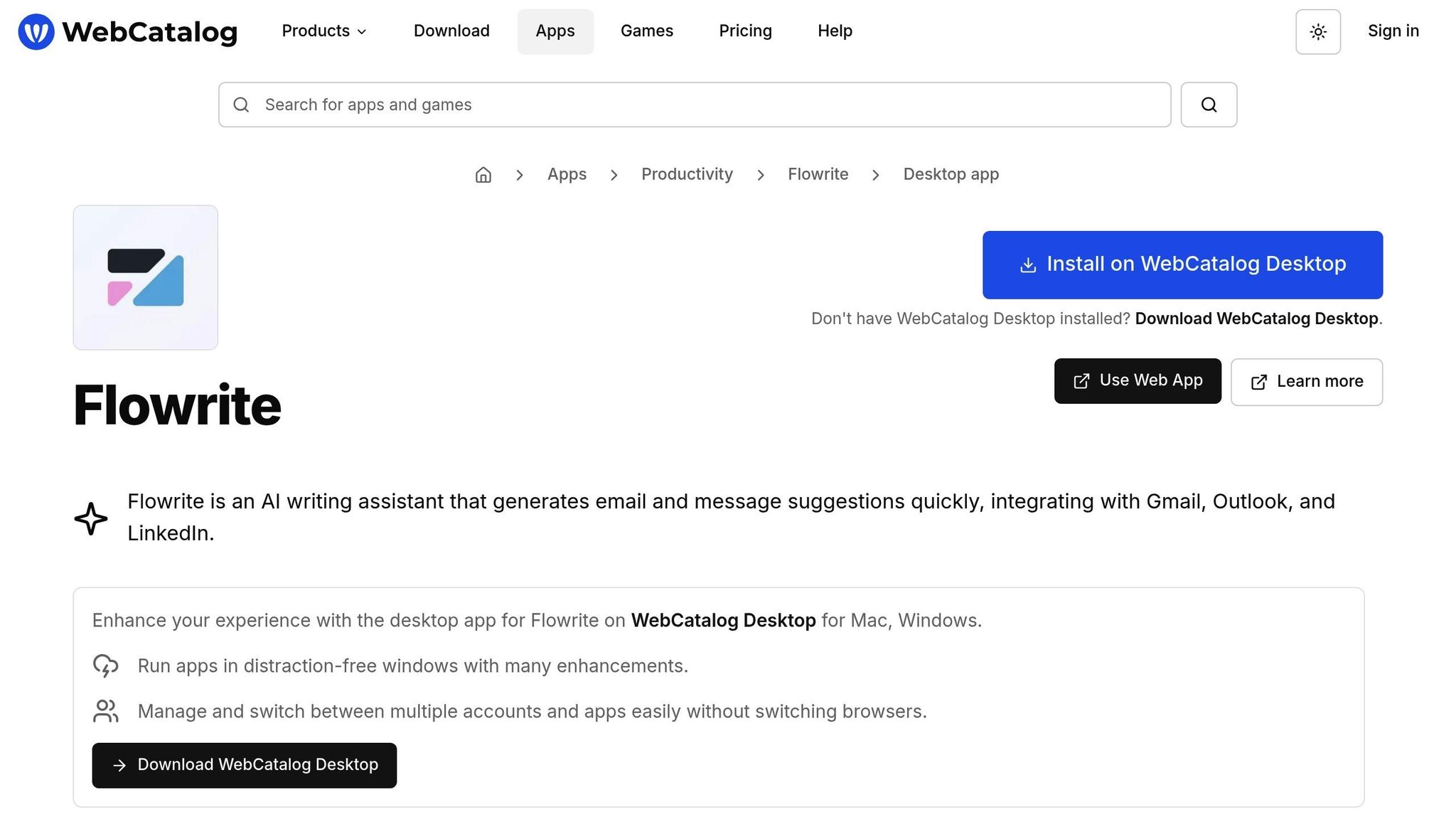Image resolution: width=1456 pixels, height=819 pixels.
Task: Click Use Web App button
Action: point(1137,381)
